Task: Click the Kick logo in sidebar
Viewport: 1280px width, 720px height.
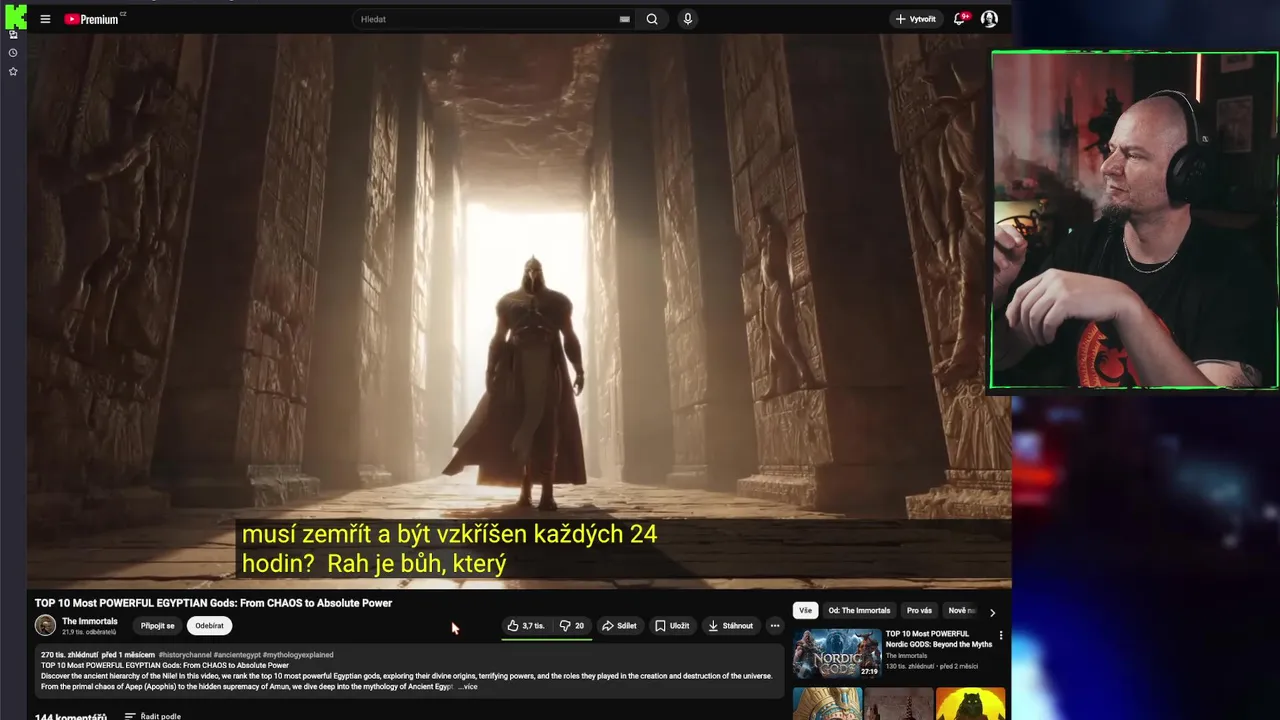Action: tap(15, 15)
